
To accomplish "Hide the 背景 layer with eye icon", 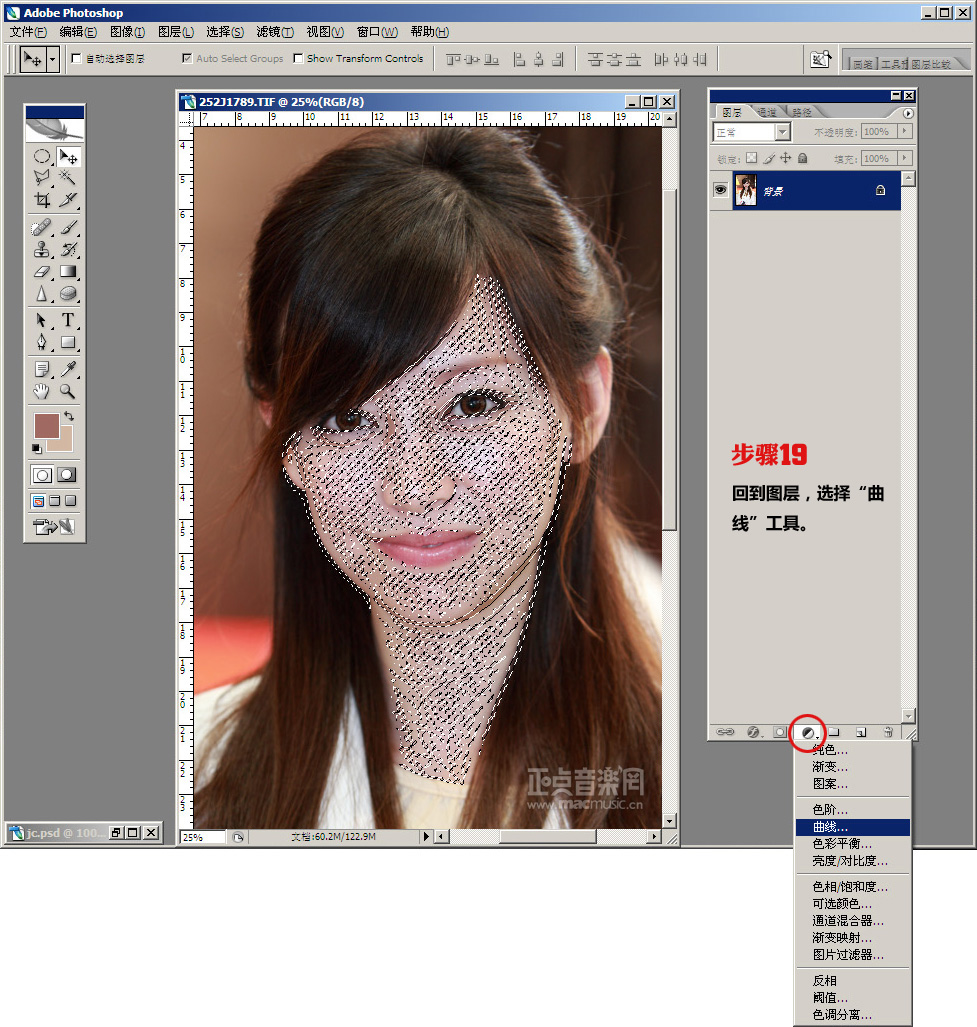I will (x=720, y=190).
